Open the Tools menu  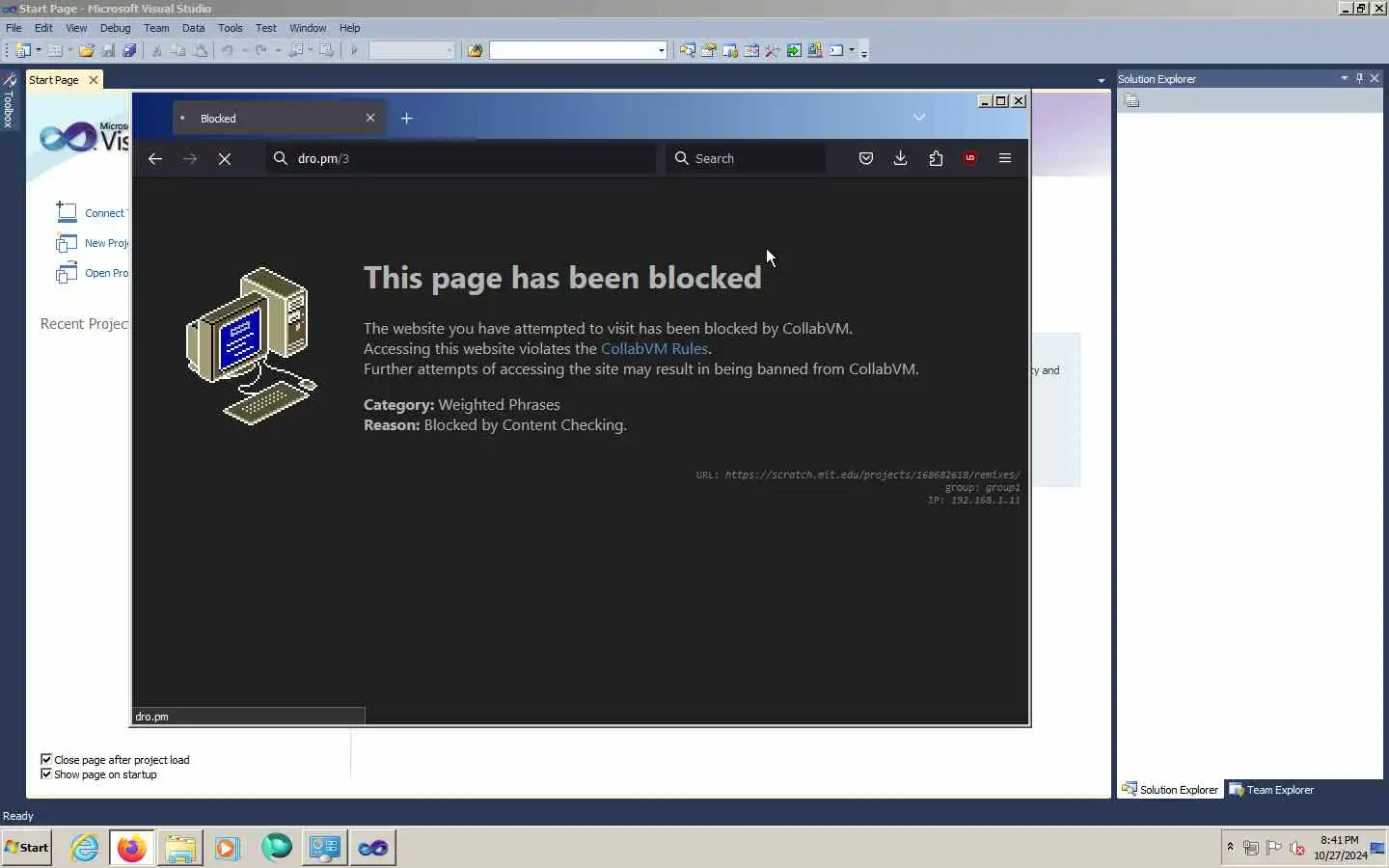[x=230, y=28]
